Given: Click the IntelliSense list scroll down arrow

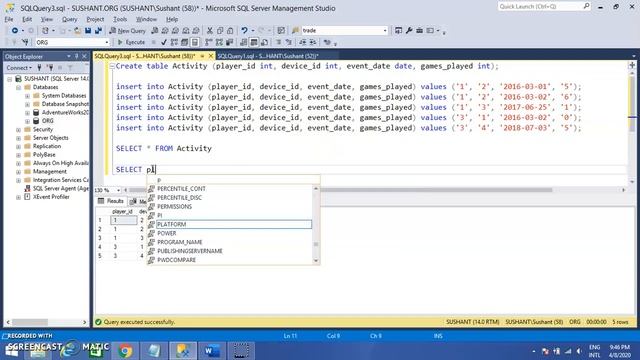Looking at the screenshot, I should point(316,260).
